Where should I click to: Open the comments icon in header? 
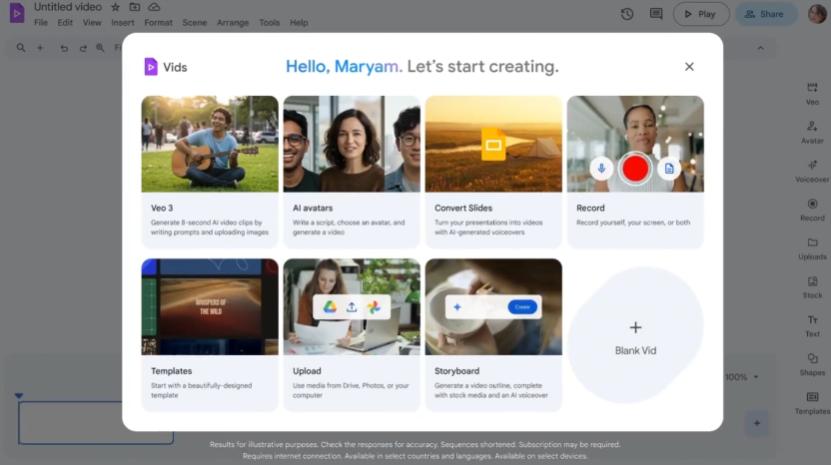[x=656, y=14]
